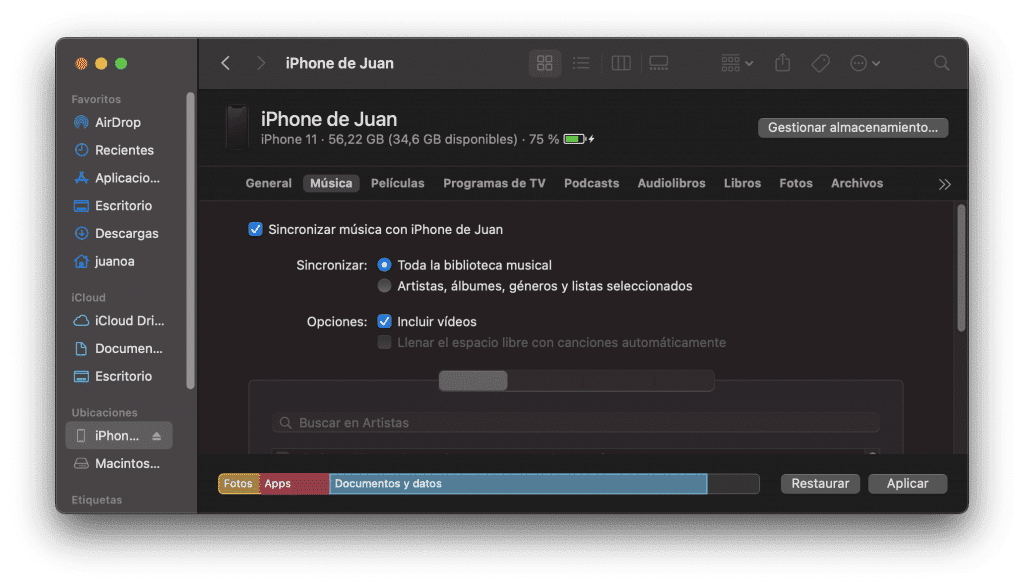This screenshot has height=587, width=1024.
Task: Select Toda la biblioteca musical option
Action: pyautogui.click(x=384, y=265)
